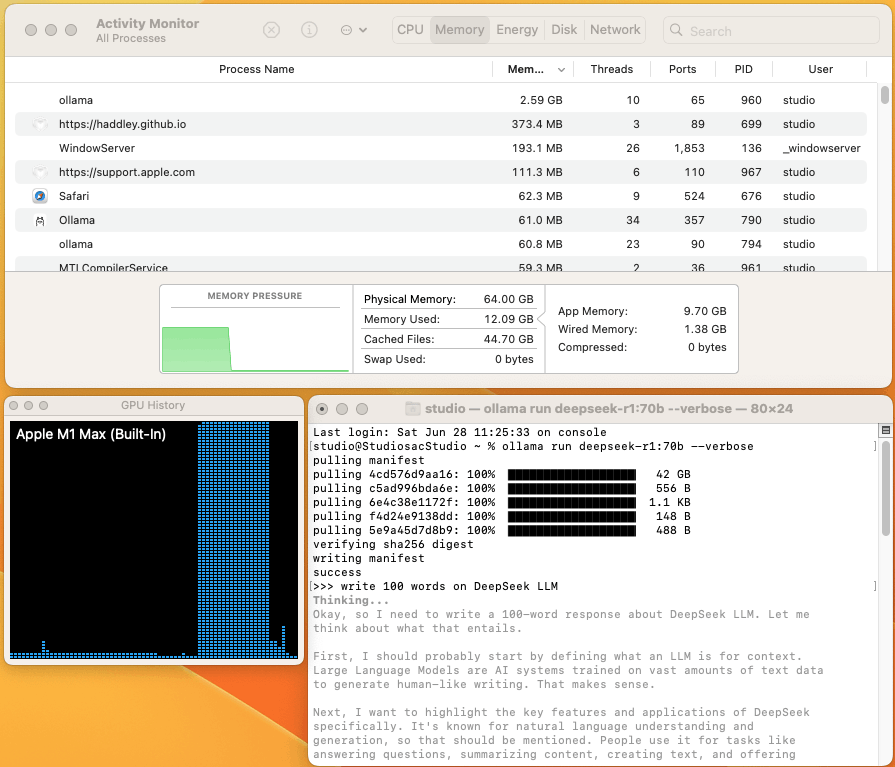This screenshot has height=767, width=895.
Task: Click the shield icon beside https://support.apple.com
Action: point(40,172)
